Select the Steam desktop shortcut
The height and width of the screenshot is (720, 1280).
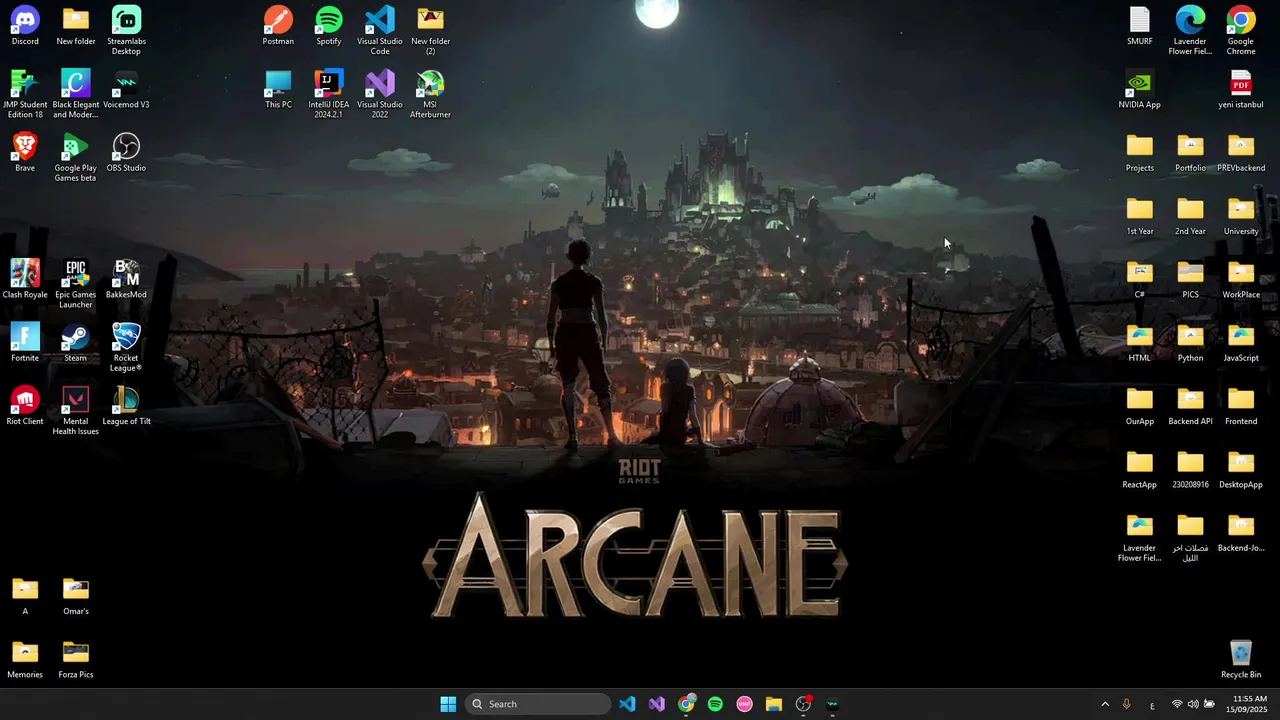point(75,342)
